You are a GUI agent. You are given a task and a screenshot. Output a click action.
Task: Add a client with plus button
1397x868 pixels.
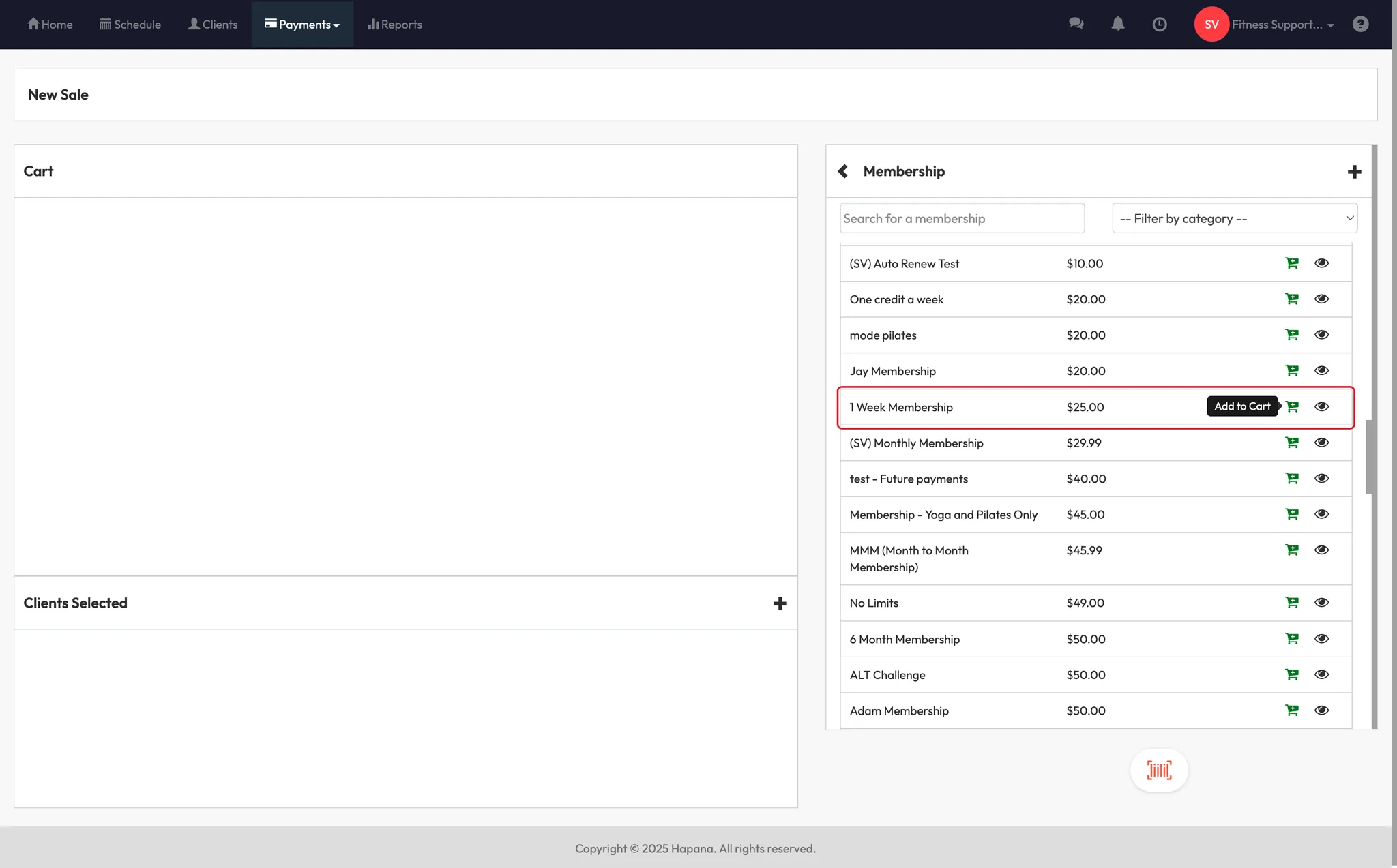coord(780,603)
